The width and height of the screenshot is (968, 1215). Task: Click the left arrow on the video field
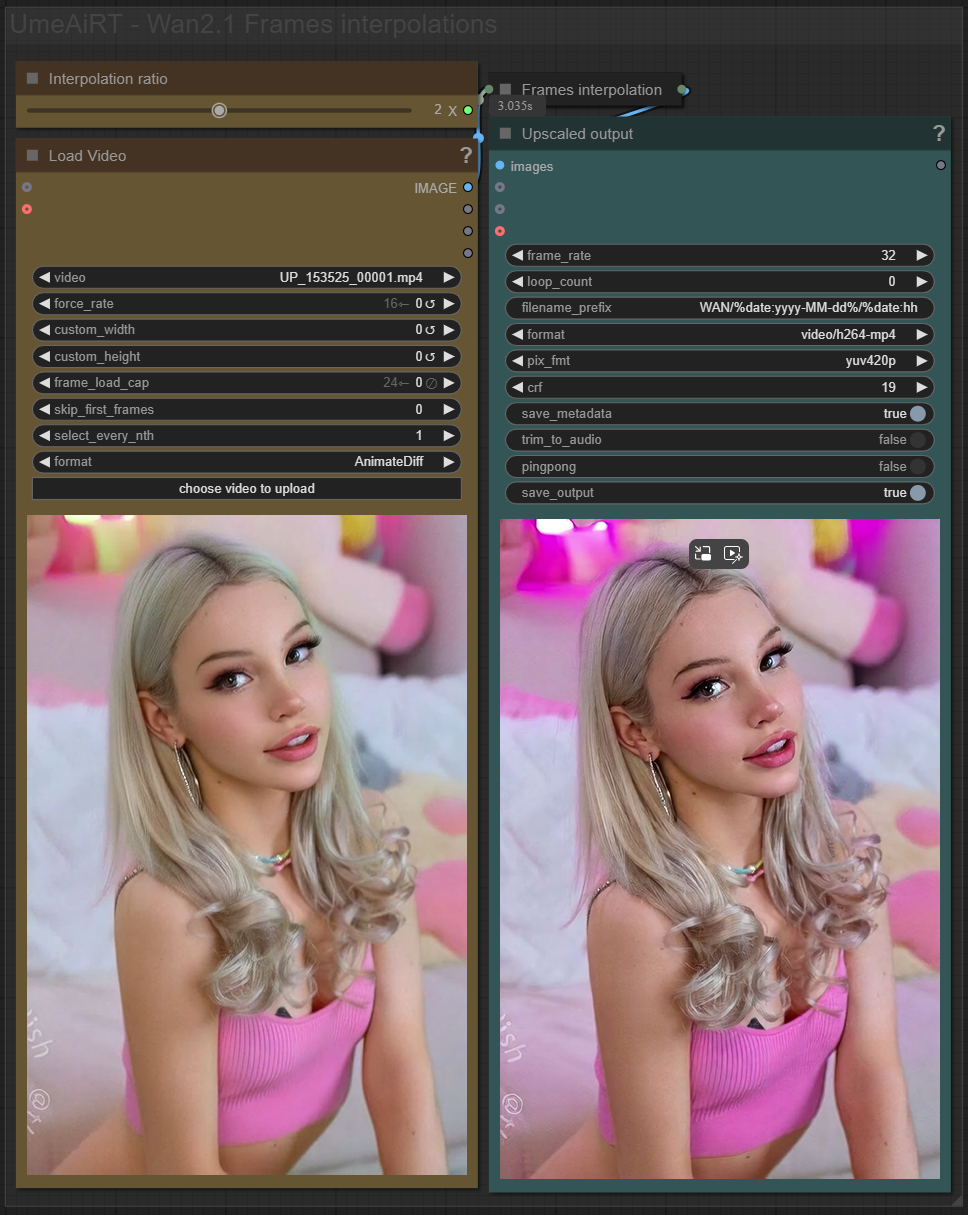click(45, 277)
